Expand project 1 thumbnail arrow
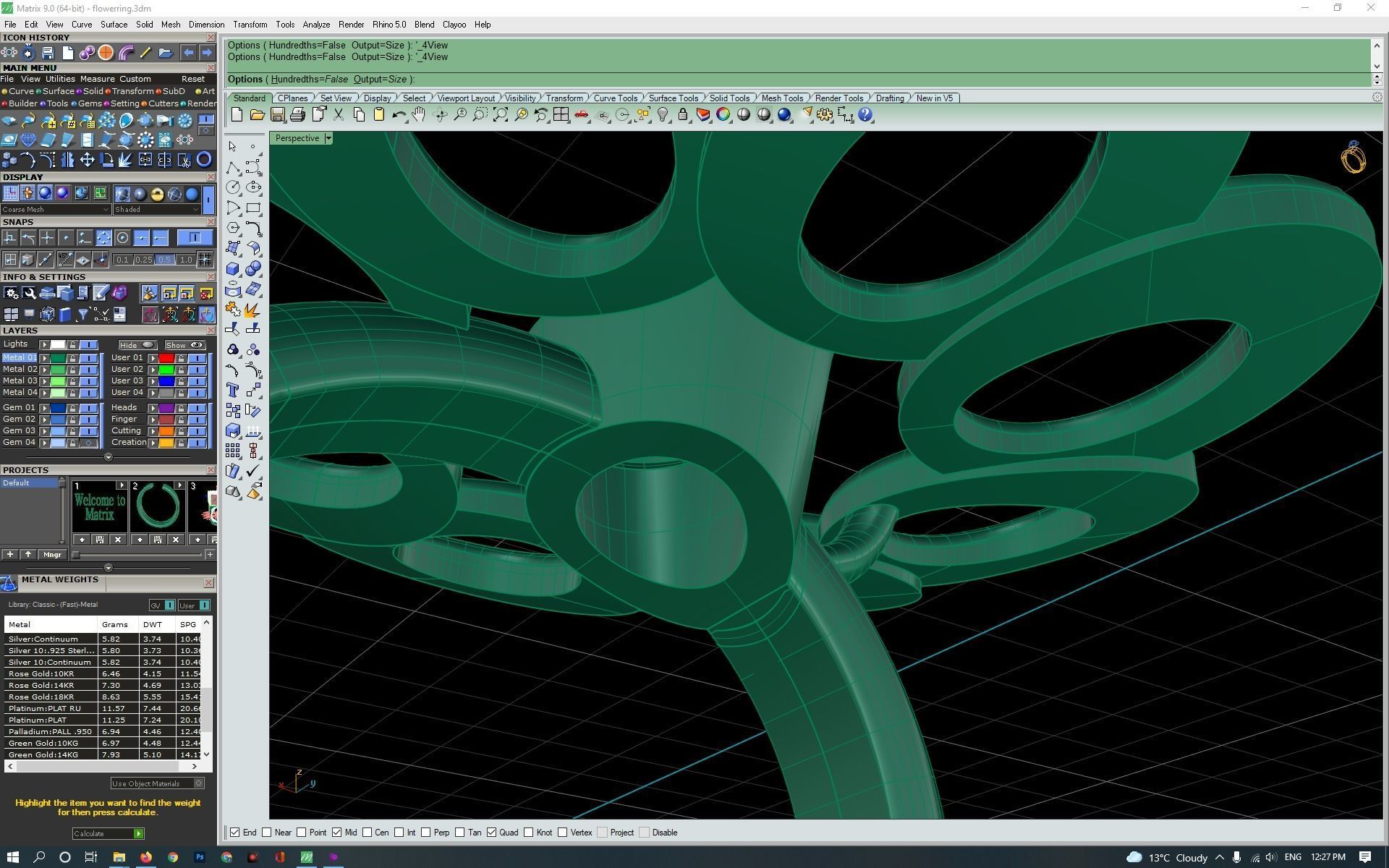Viewport: 1389px width, 868px height. click(122, 485)
